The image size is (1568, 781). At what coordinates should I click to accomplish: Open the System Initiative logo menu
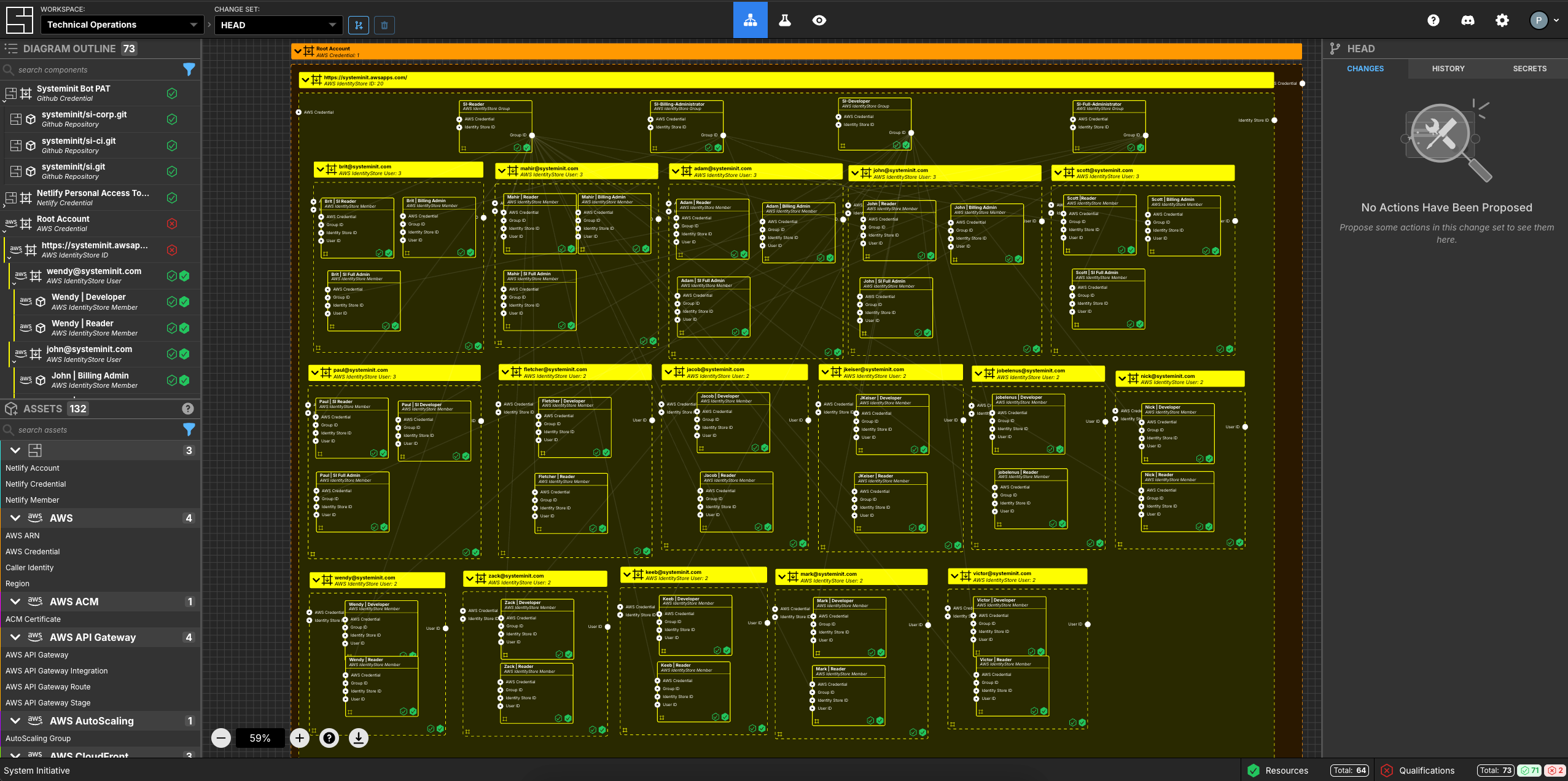click(19, 20)
